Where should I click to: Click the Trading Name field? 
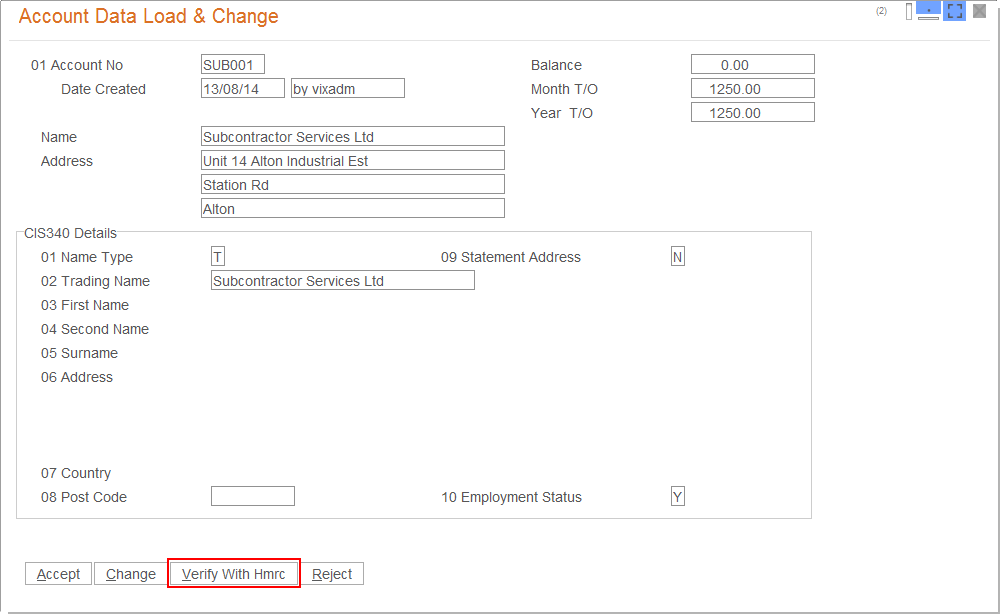pyautogui.click(x=342, y=281)
